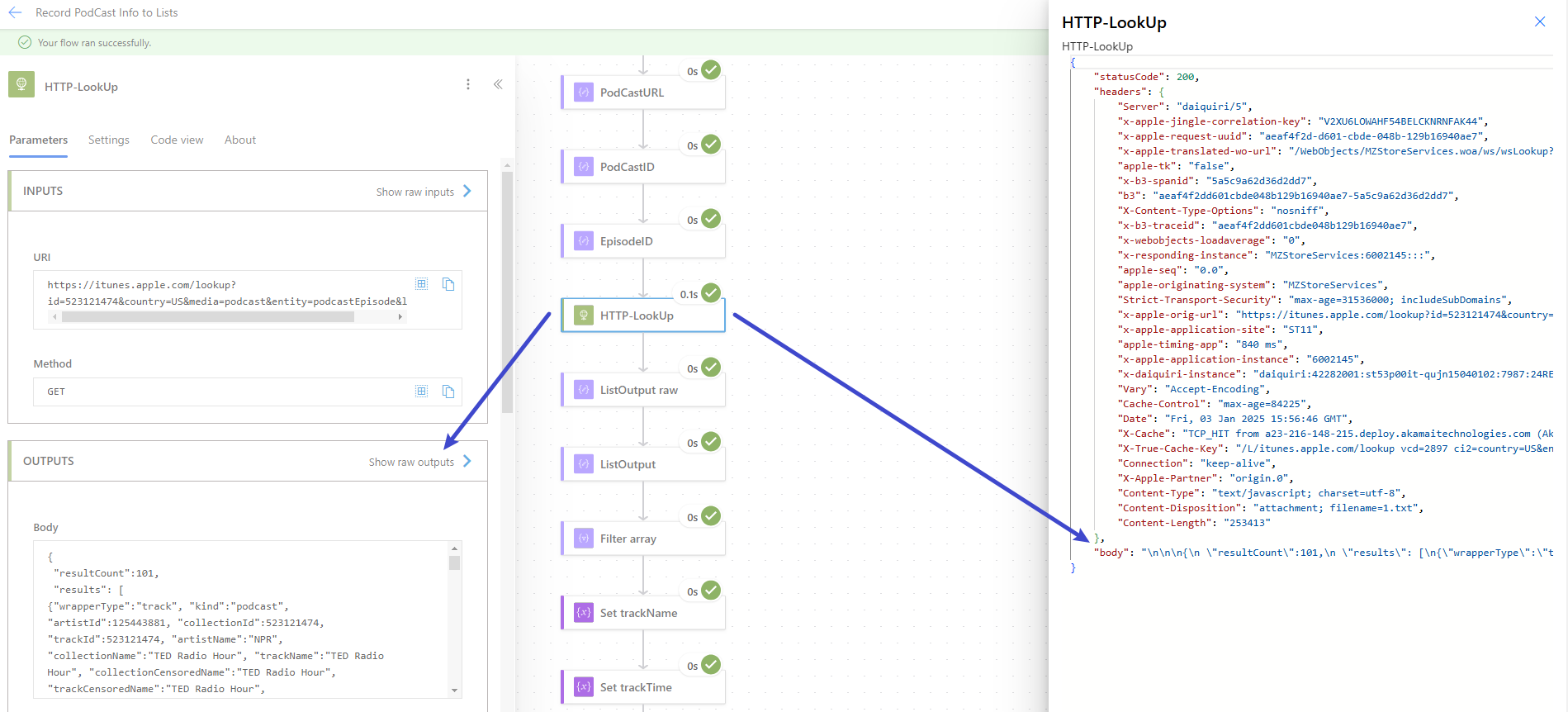Select the Filter array action node

[643, 539]
